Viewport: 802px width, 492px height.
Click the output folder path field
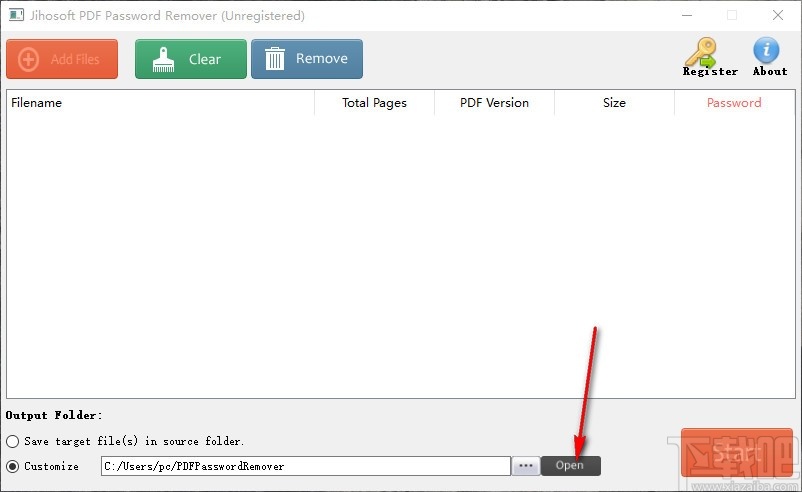pyautogui.click(x=306, y=466)
